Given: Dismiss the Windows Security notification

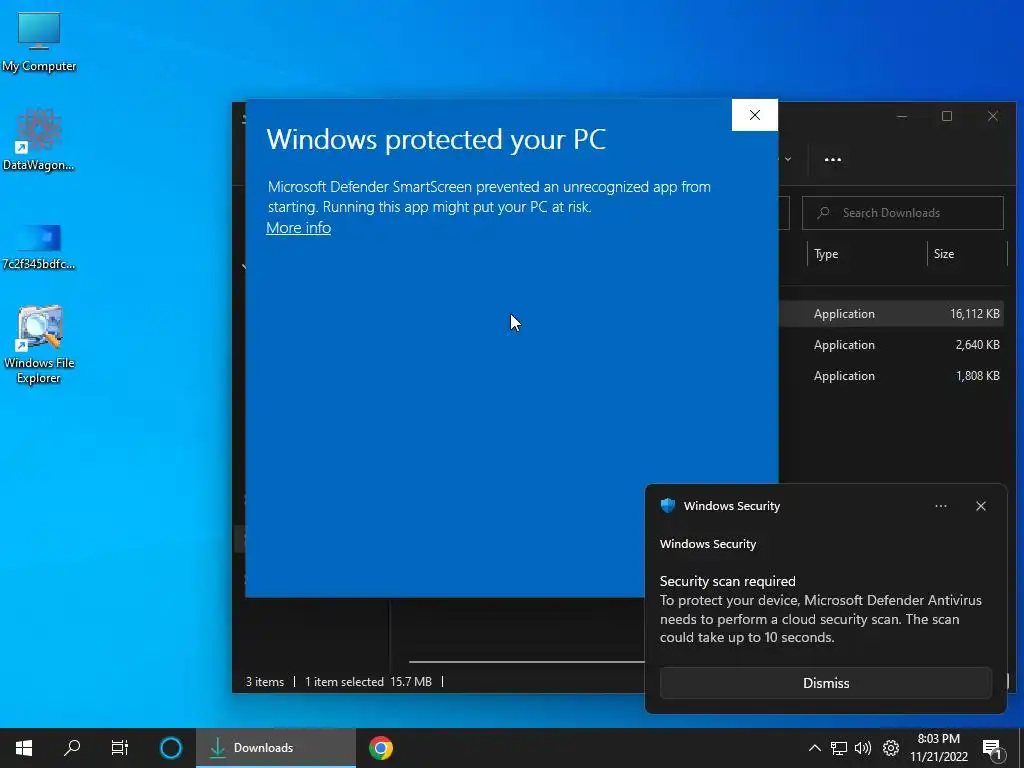Looking at the screenshot, I should (825, 683).
